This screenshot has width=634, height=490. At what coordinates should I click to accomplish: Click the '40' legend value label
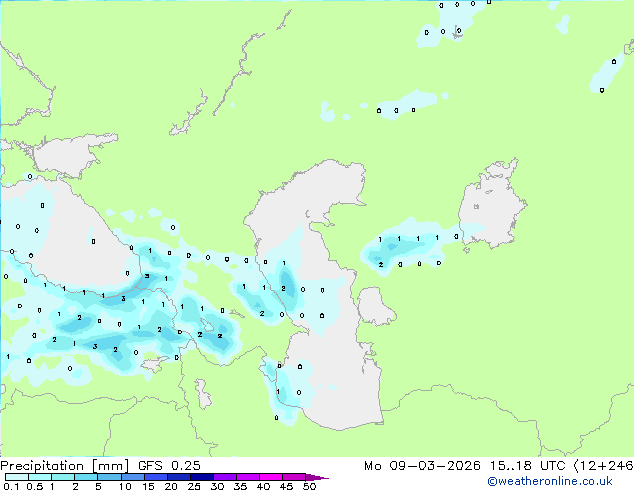pyautogui.click(x=263, y=486)
